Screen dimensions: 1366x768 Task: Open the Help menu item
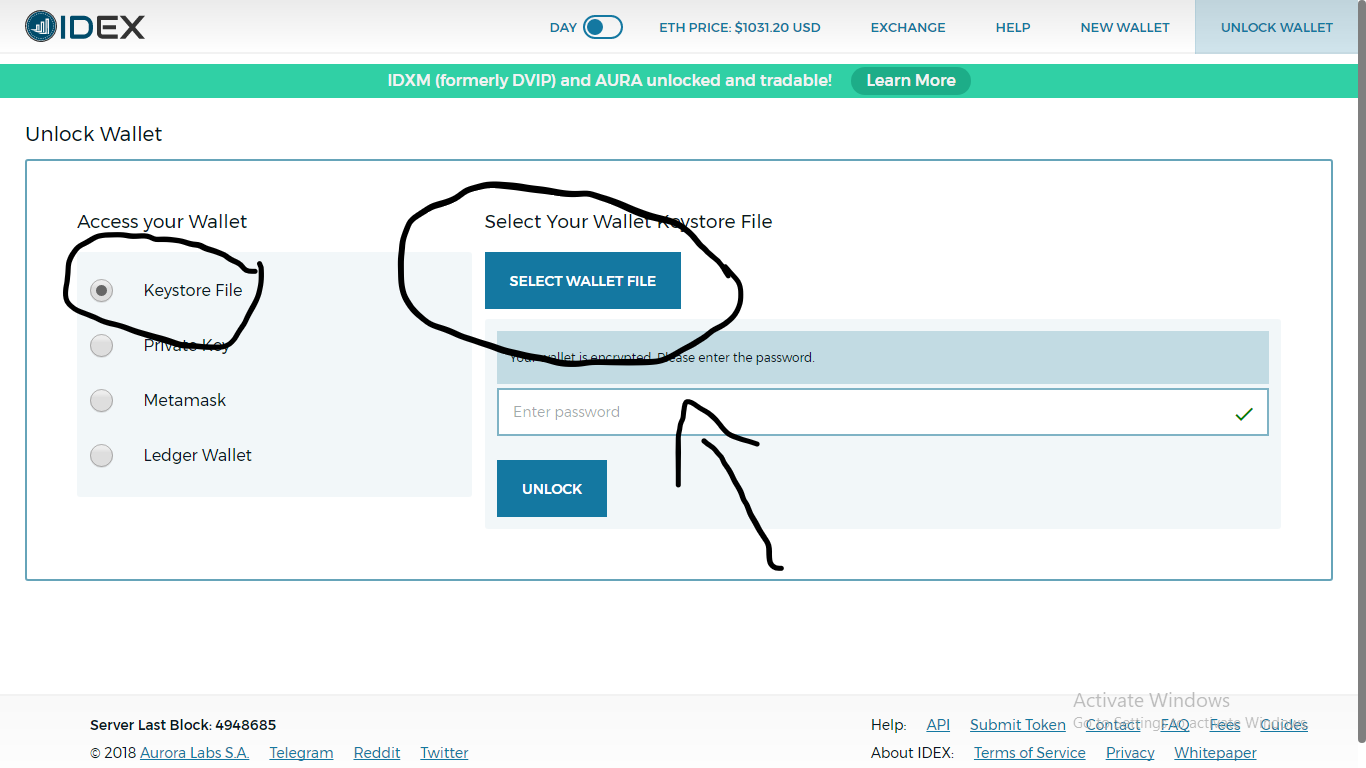point(1012,27)
